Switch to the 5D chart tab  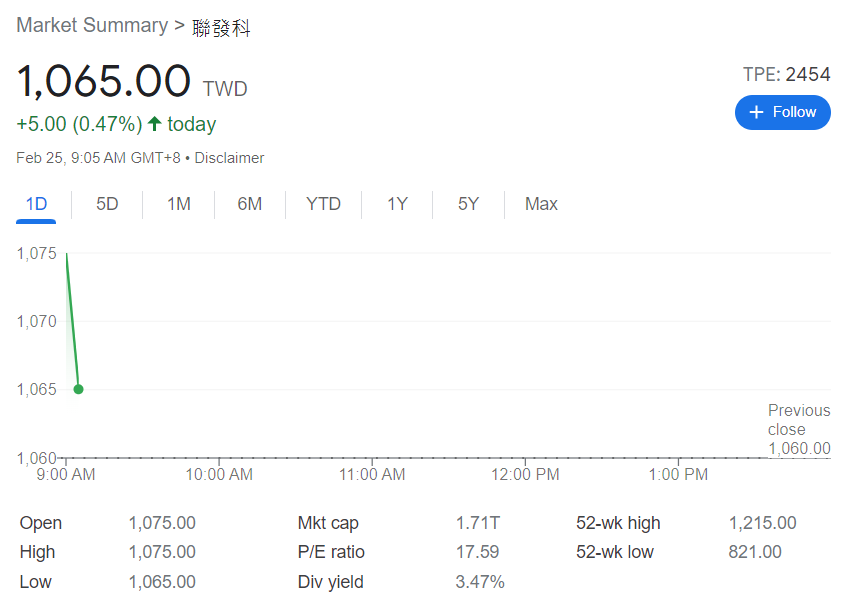107,204
